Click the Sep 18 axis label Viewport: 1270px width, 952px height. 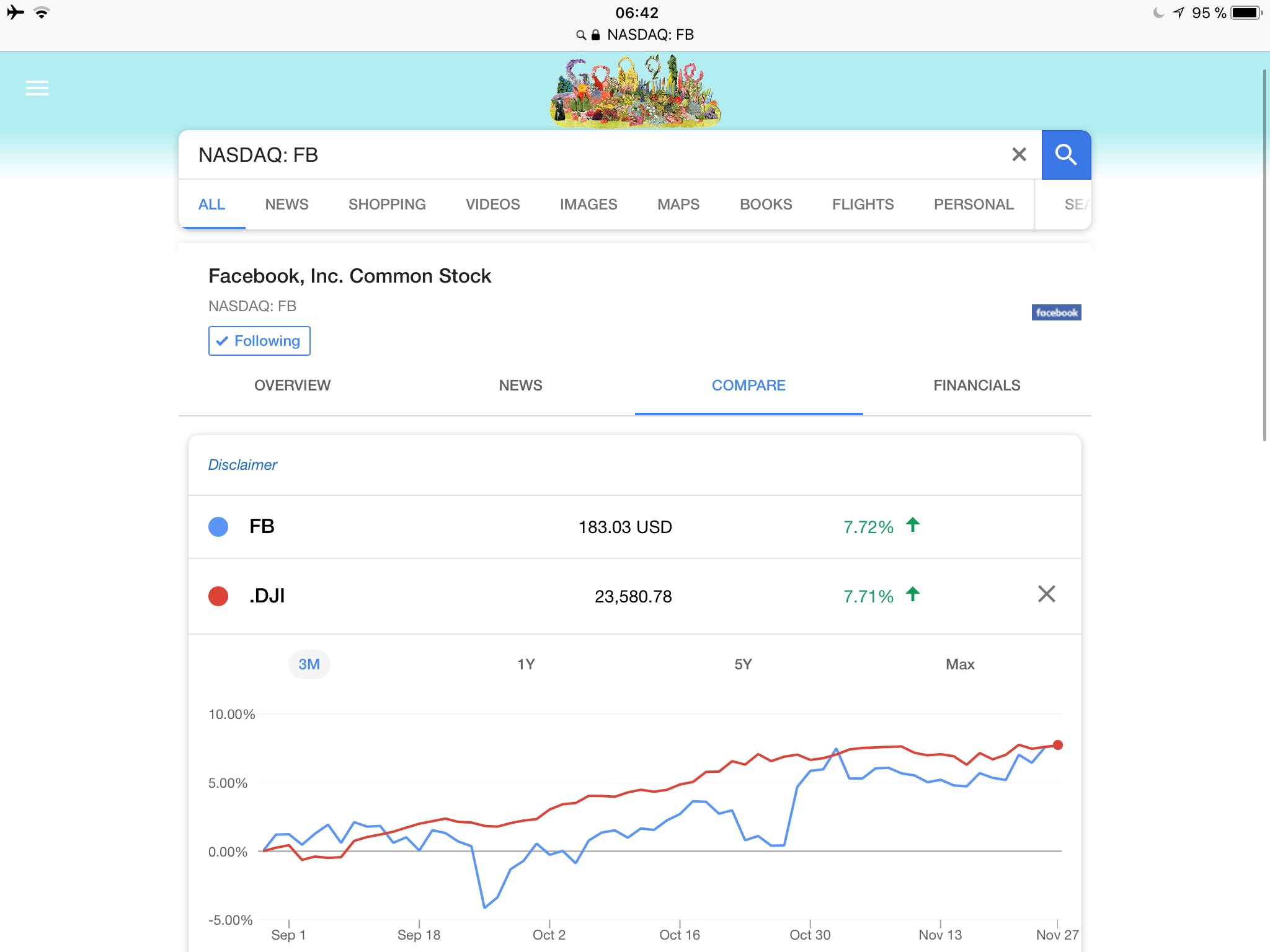[x=419, y=935]
